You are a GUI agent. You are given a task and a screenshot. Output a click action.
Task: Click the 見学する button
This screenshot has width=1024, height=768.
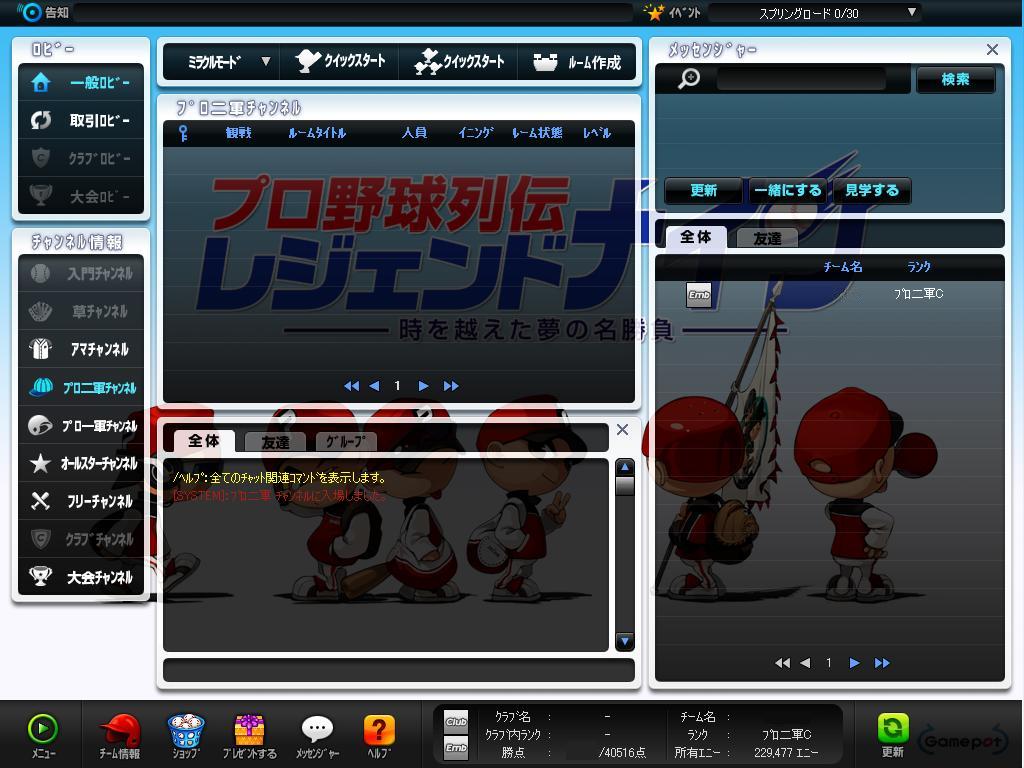point(872,190)
